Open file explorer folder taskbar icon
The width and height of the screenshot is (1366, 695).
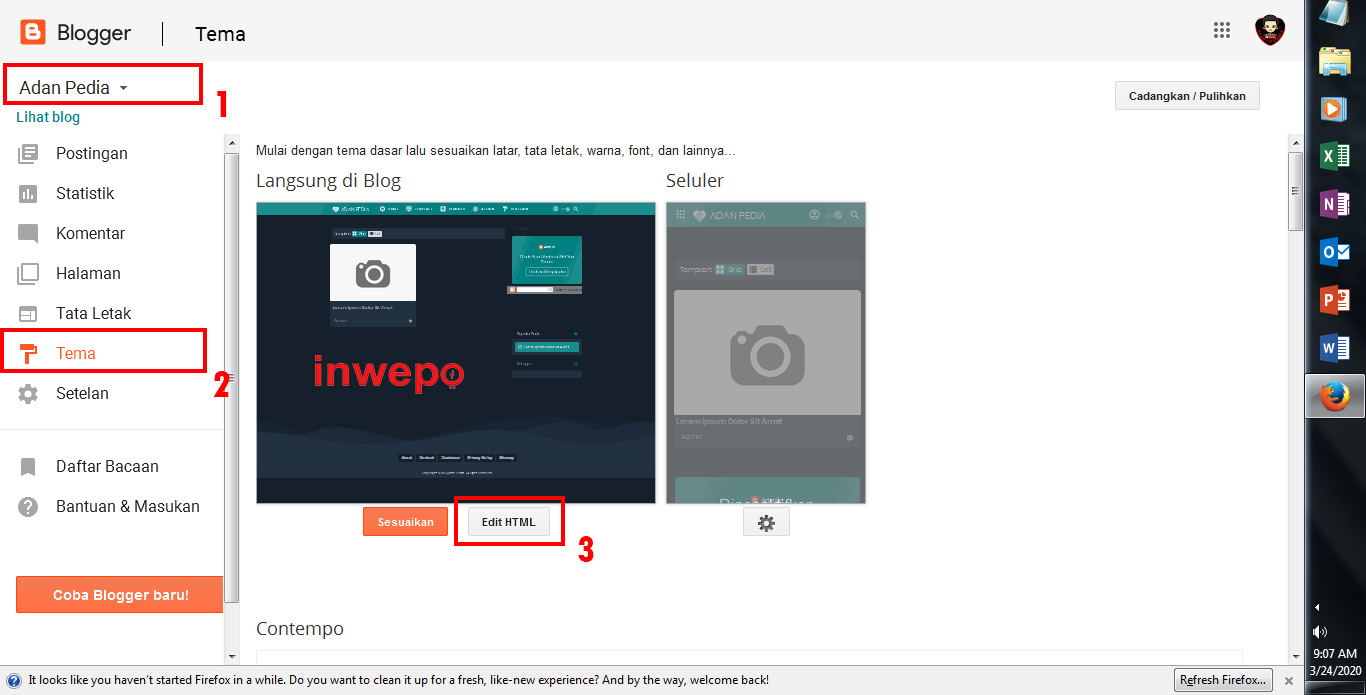click(x=1335, y=61)
